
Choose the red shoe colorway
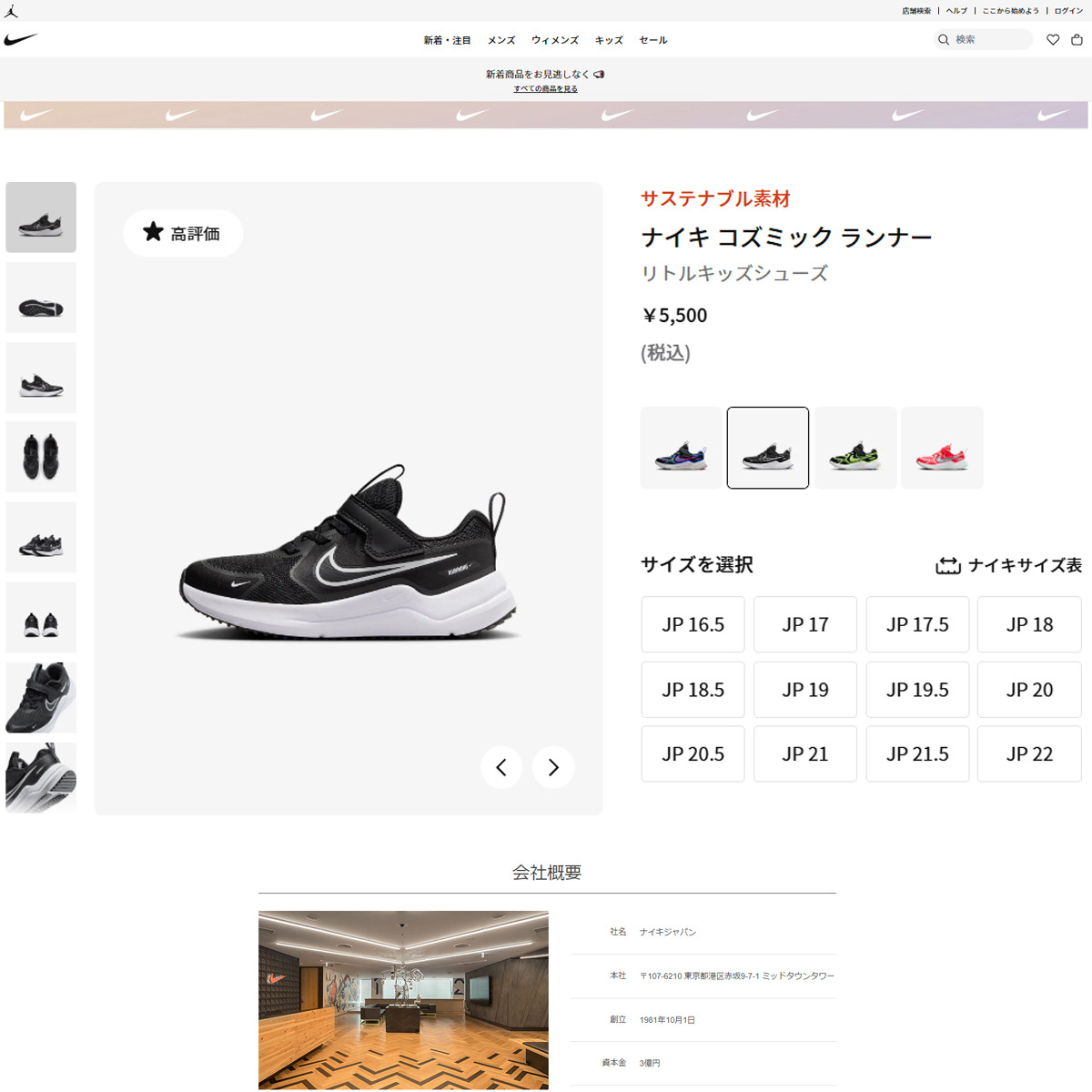[942, 448]
